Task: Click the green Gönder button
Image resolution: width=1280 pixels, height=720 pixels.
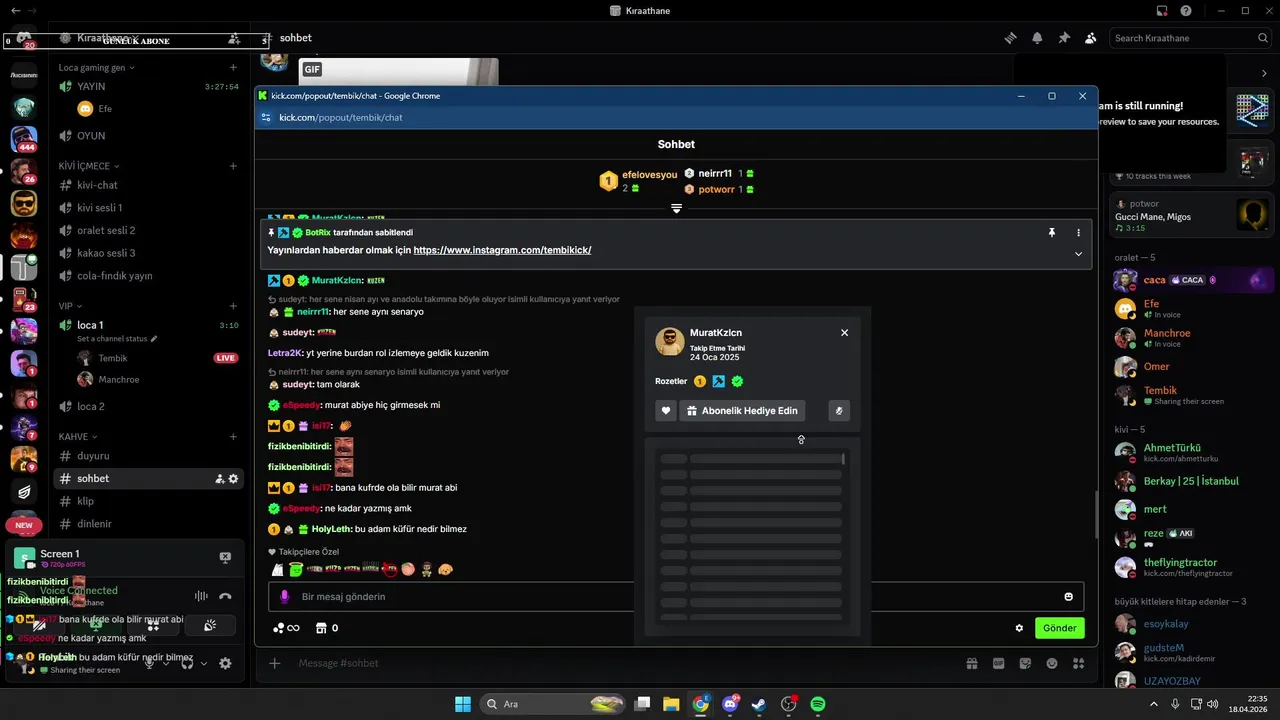Action: [x=1060, y=628]
